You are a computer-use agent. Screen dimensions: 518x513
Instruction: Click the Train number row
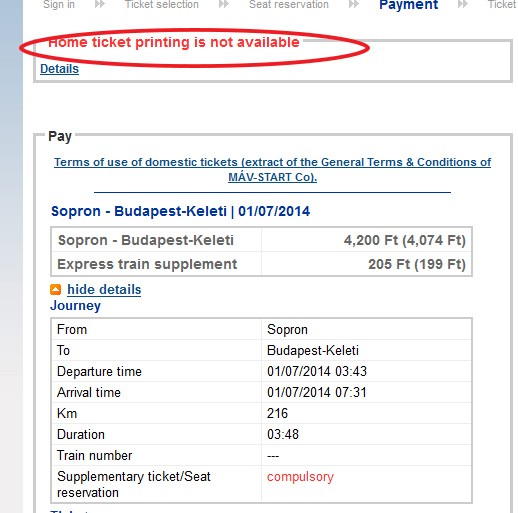(x=261, y=455)
